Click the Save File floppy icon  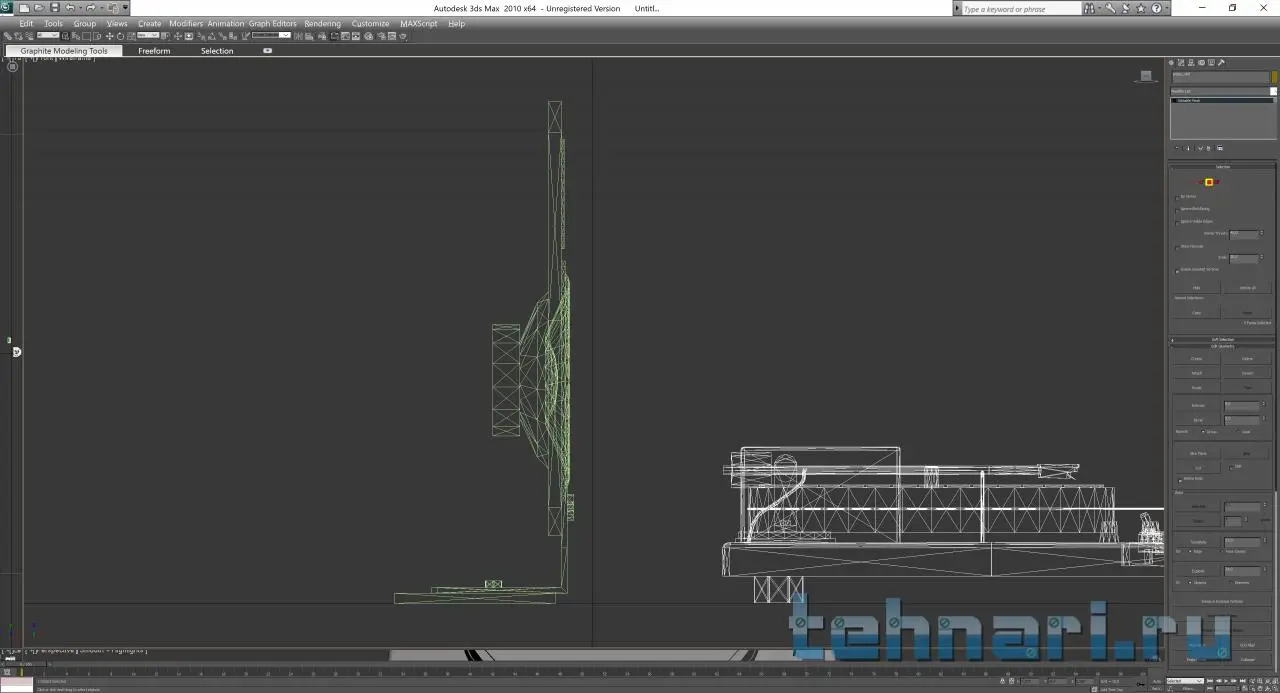(54, 8)
